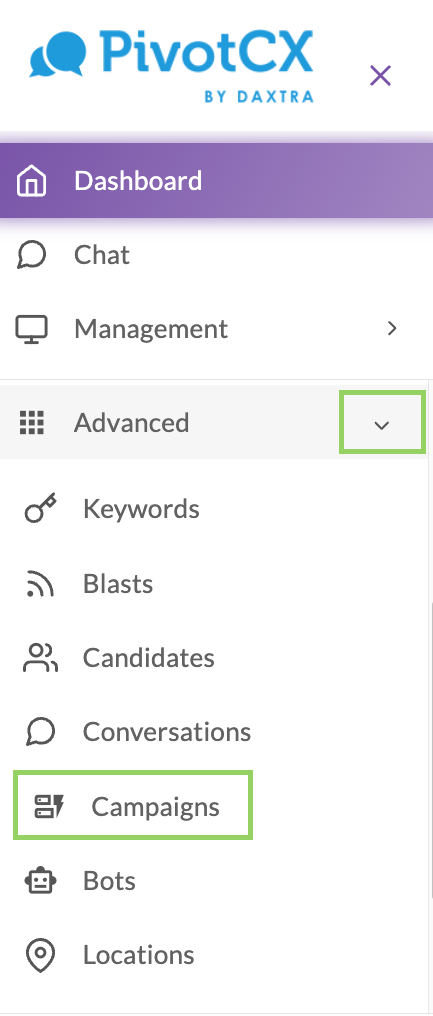
Task: Click the Candidates people icon
Action: (x=40, y=658)
